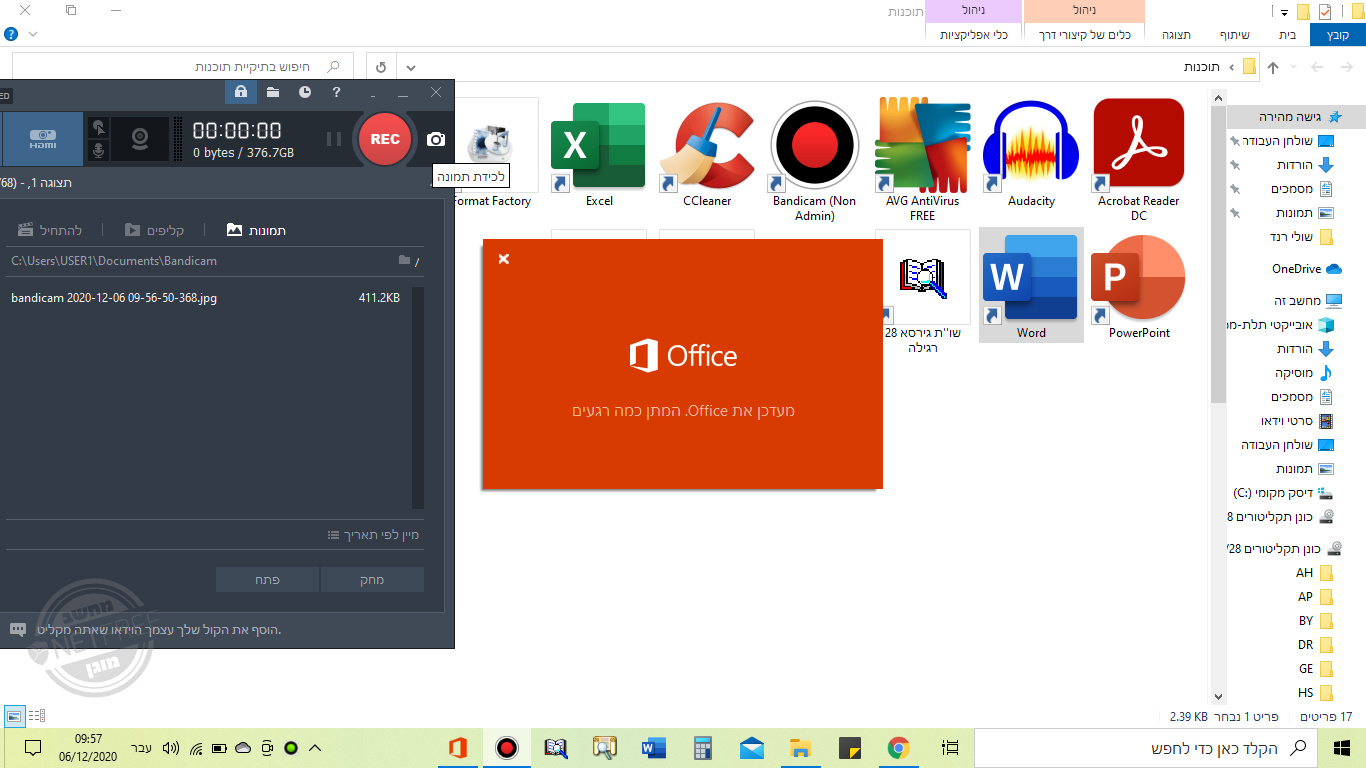Open Bandicam help with the question mark
The height and width of the screenshot is (768, 1366).
coord(337,92)
